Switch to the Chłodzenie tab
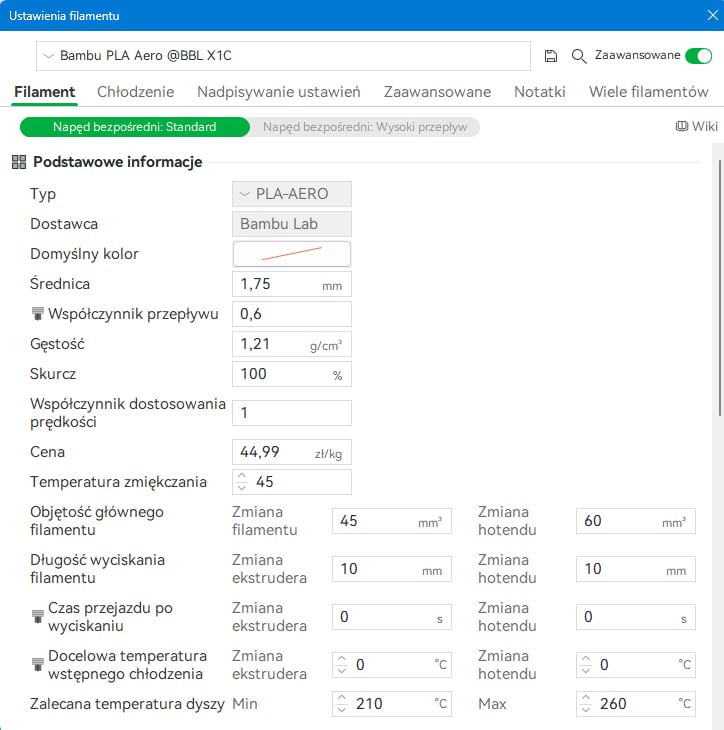The width and height of the screenshot is (724, 730). (x=135, y=92)
